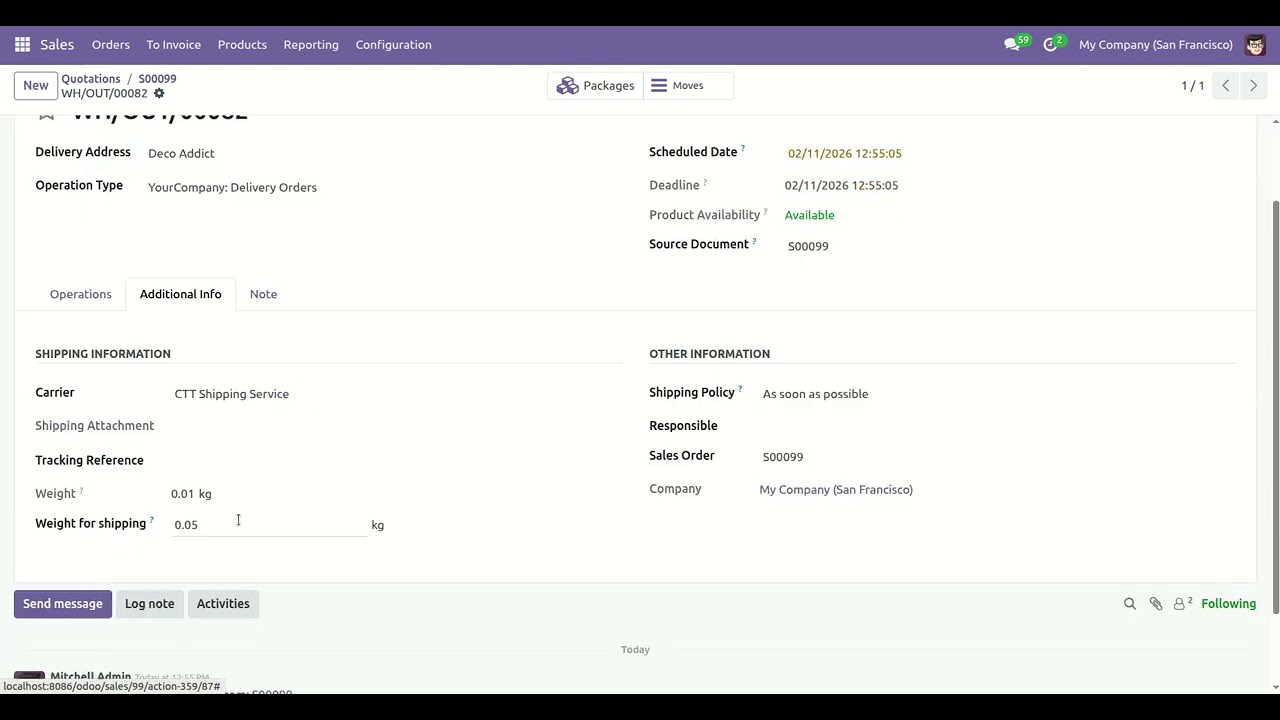Open the gear actions menu next to WH/OUT/00082
This screenshot has width=1280, height=720.
click(x=159, y=94)
